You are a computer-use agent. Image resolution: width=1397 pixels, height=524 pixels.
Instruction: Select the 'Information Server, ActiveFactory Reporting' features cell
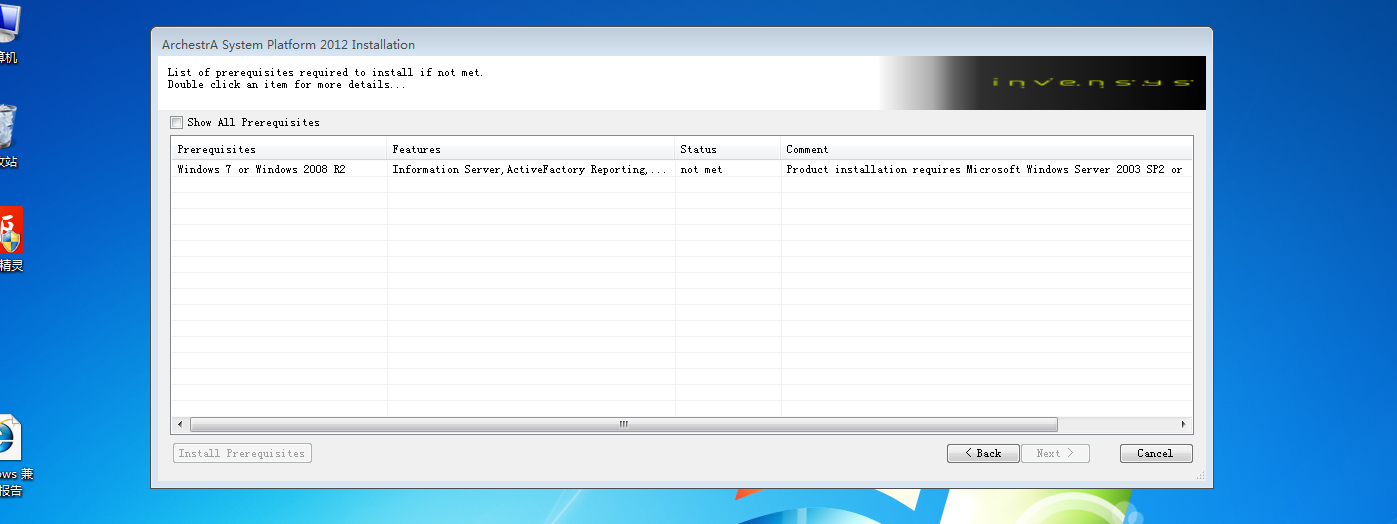(x=530, y=169)
